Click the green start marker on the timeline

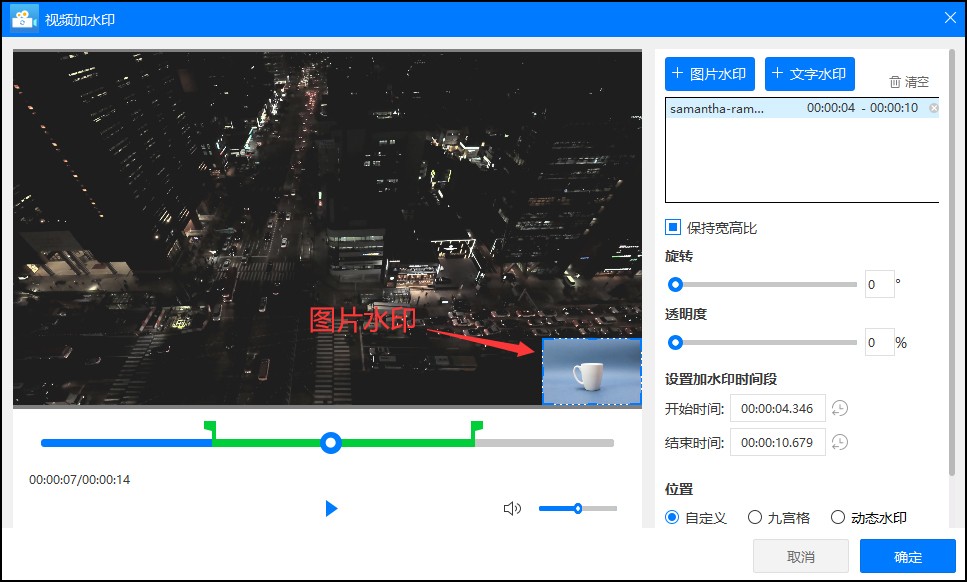click(x=209, y=428)
